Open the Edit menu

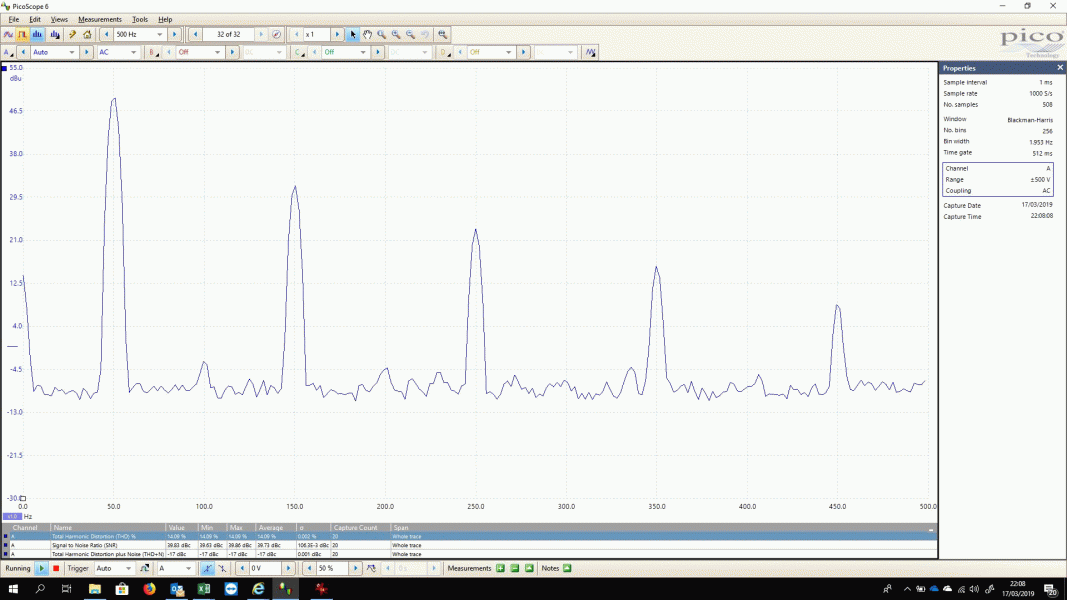(x=35, y=20)
